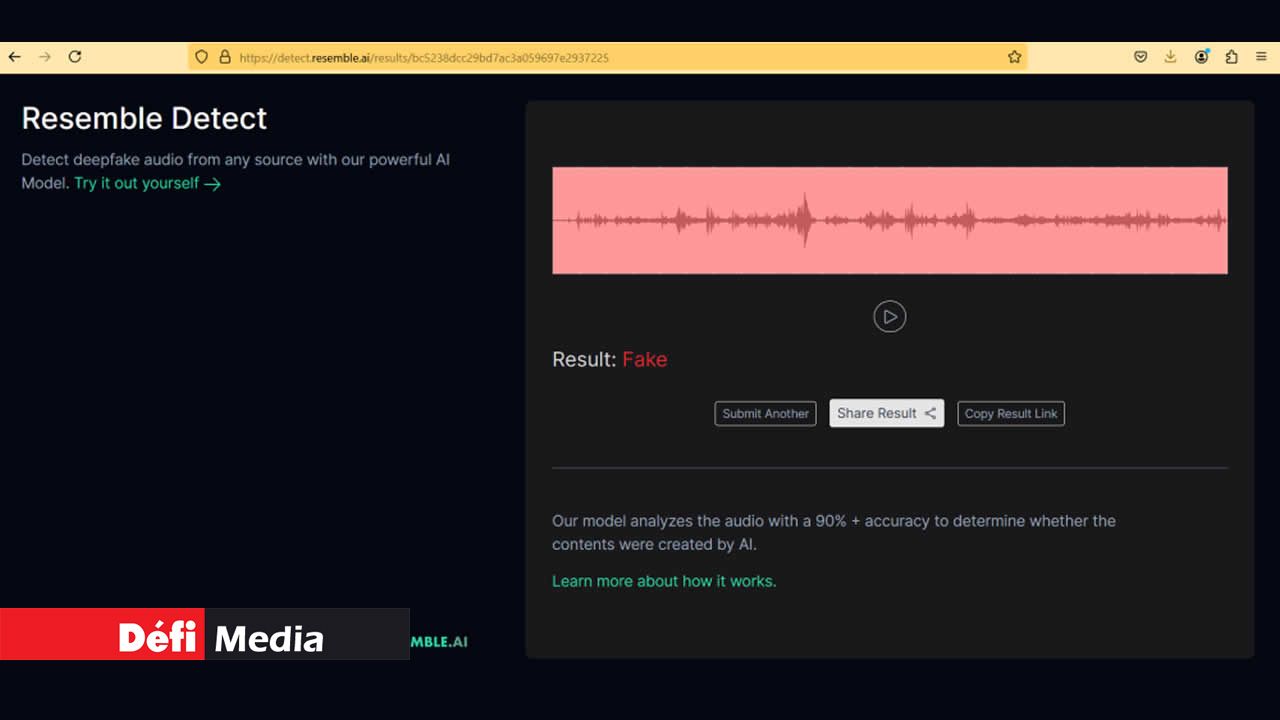Open the tracking protection shield icon
The width and height of the screenshot is (1280, 720).
click(201, 57)
